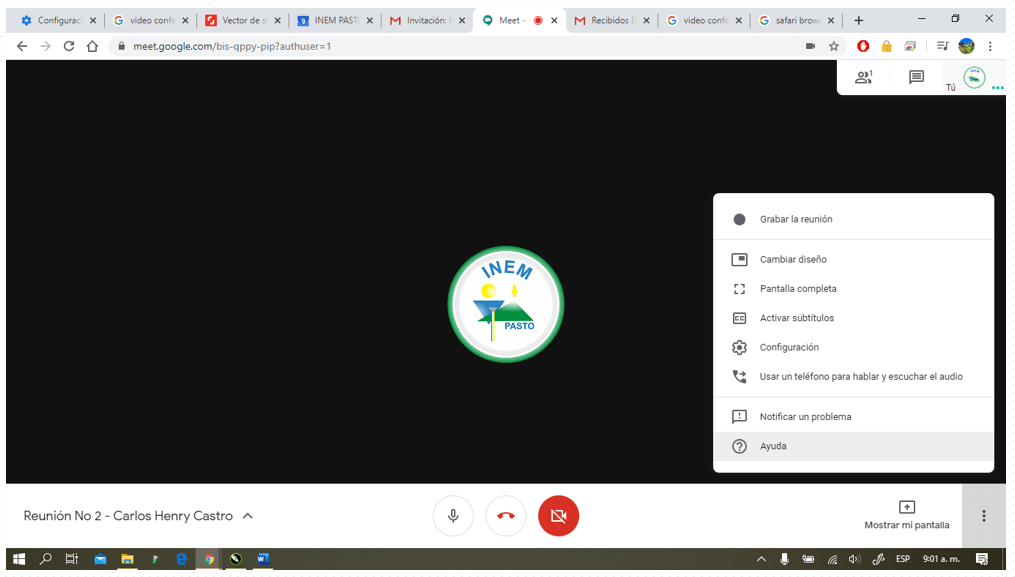The height and width of the screenshot is (577, 1015).
Task: Open the notification center icon
Action: [x=982, y=559]
